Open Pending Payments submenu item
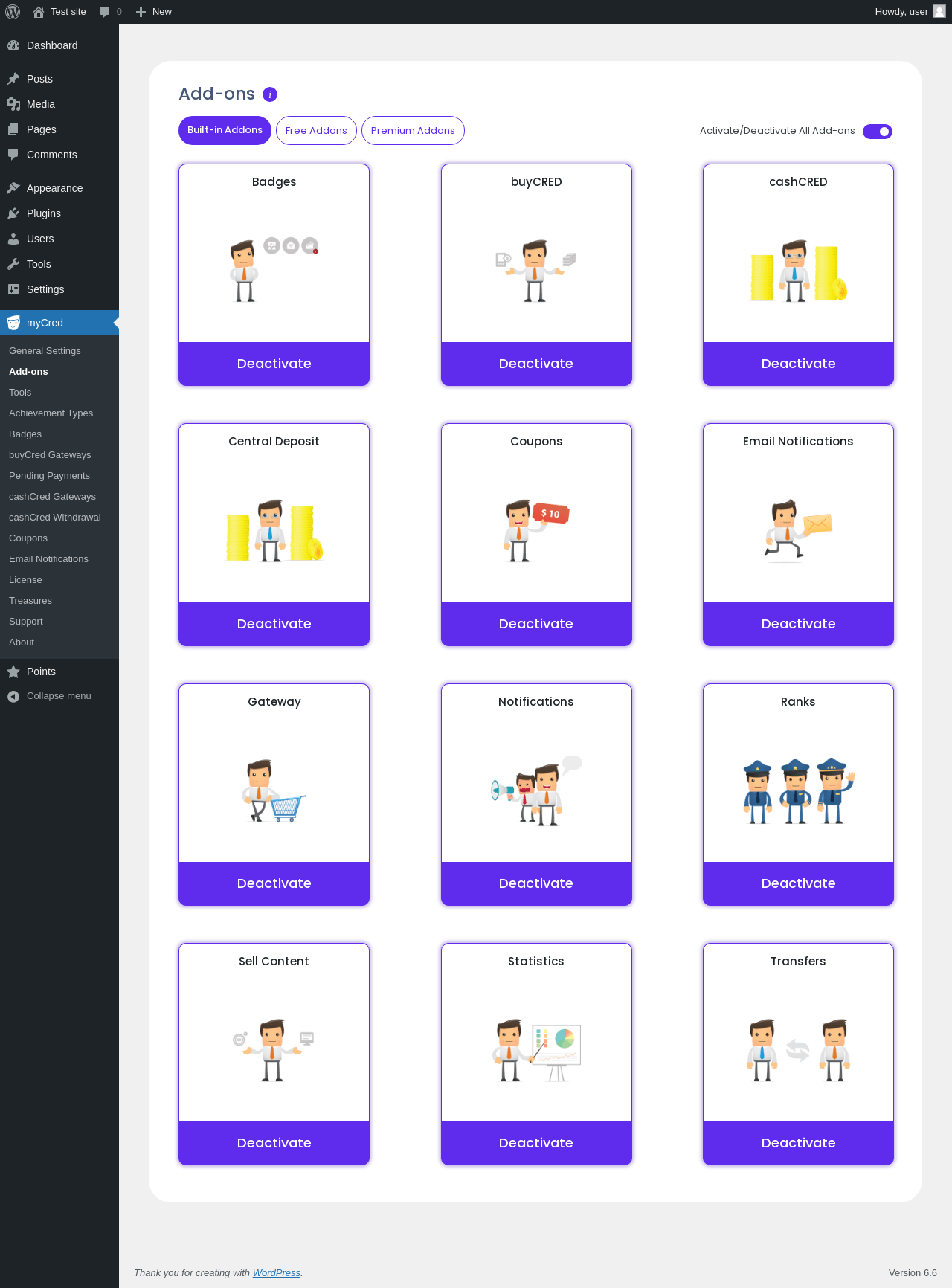952x1288 pixels. click(x=59, y=476)
